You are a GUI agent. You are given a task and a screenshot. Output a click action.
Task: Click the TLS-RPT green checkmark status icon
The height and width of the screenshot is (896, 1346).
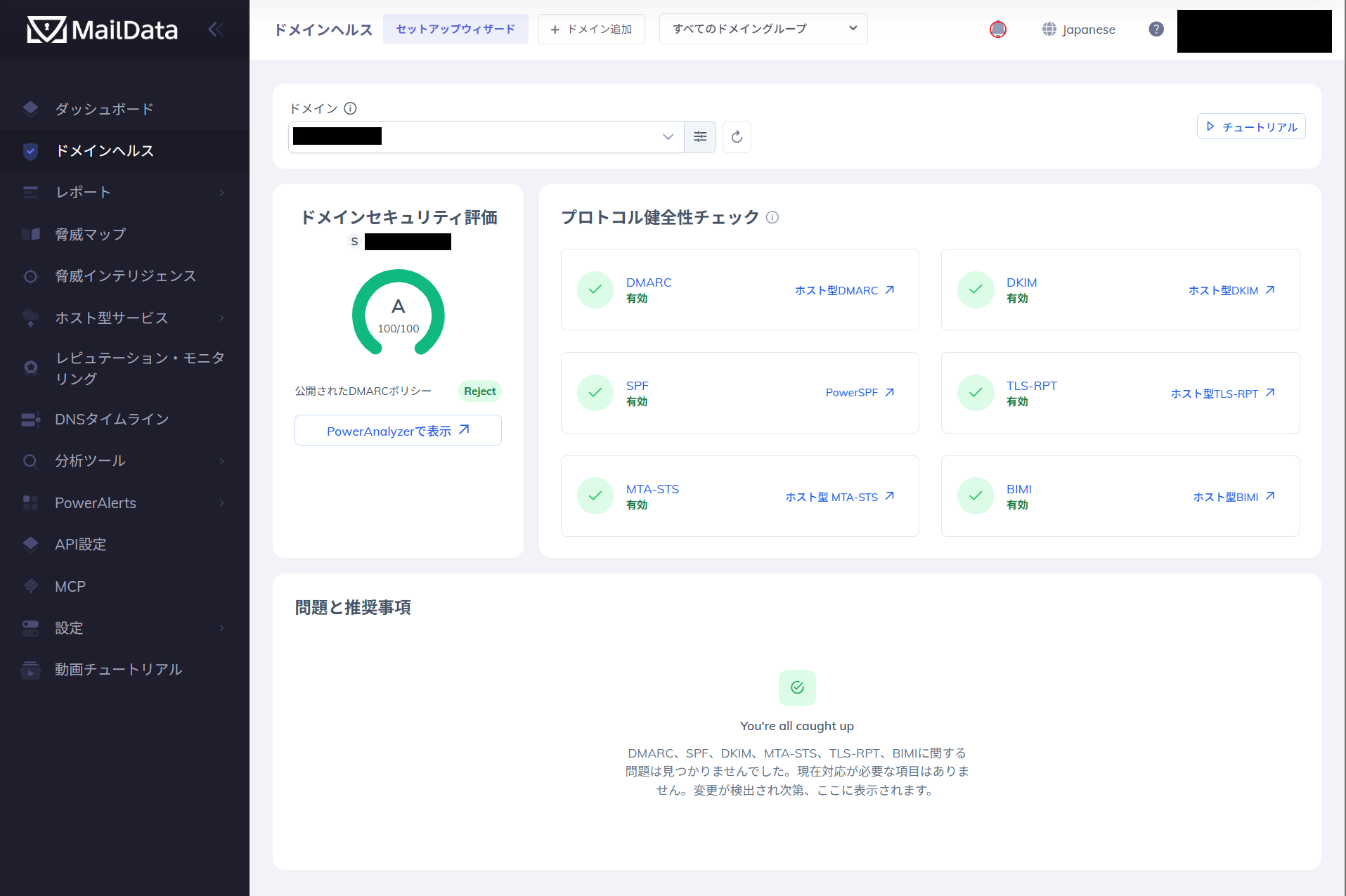tap(976, 393)
